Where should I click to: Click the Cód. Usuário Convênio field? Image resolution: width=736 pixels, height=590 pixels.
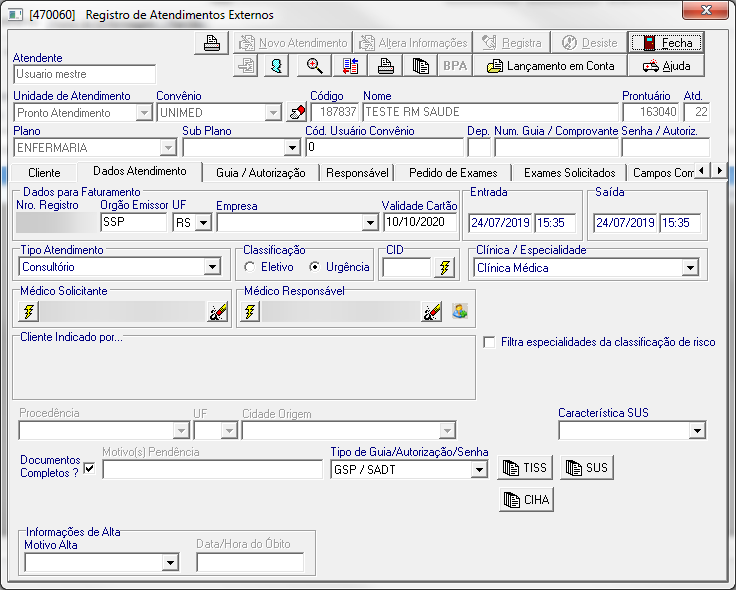[x=384, y=147]
